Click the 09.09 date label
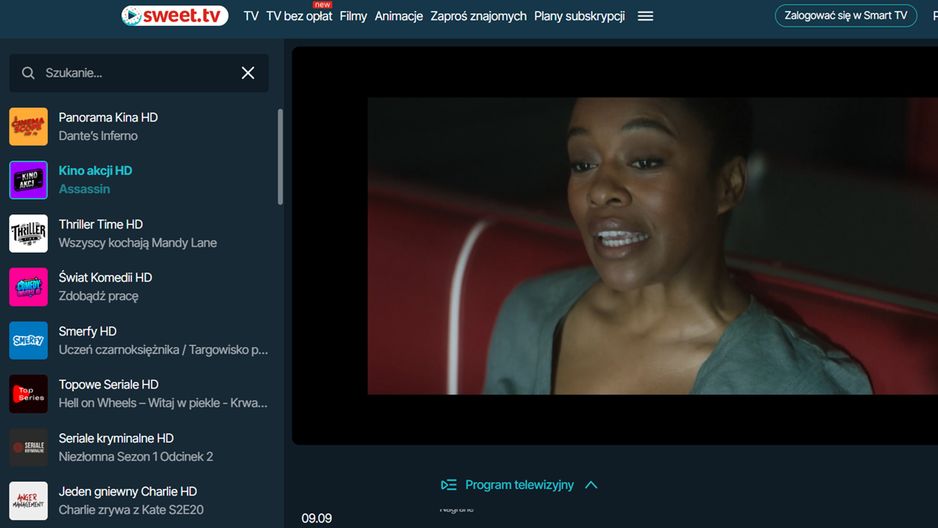938x528 pixels. tap(316, 518)
